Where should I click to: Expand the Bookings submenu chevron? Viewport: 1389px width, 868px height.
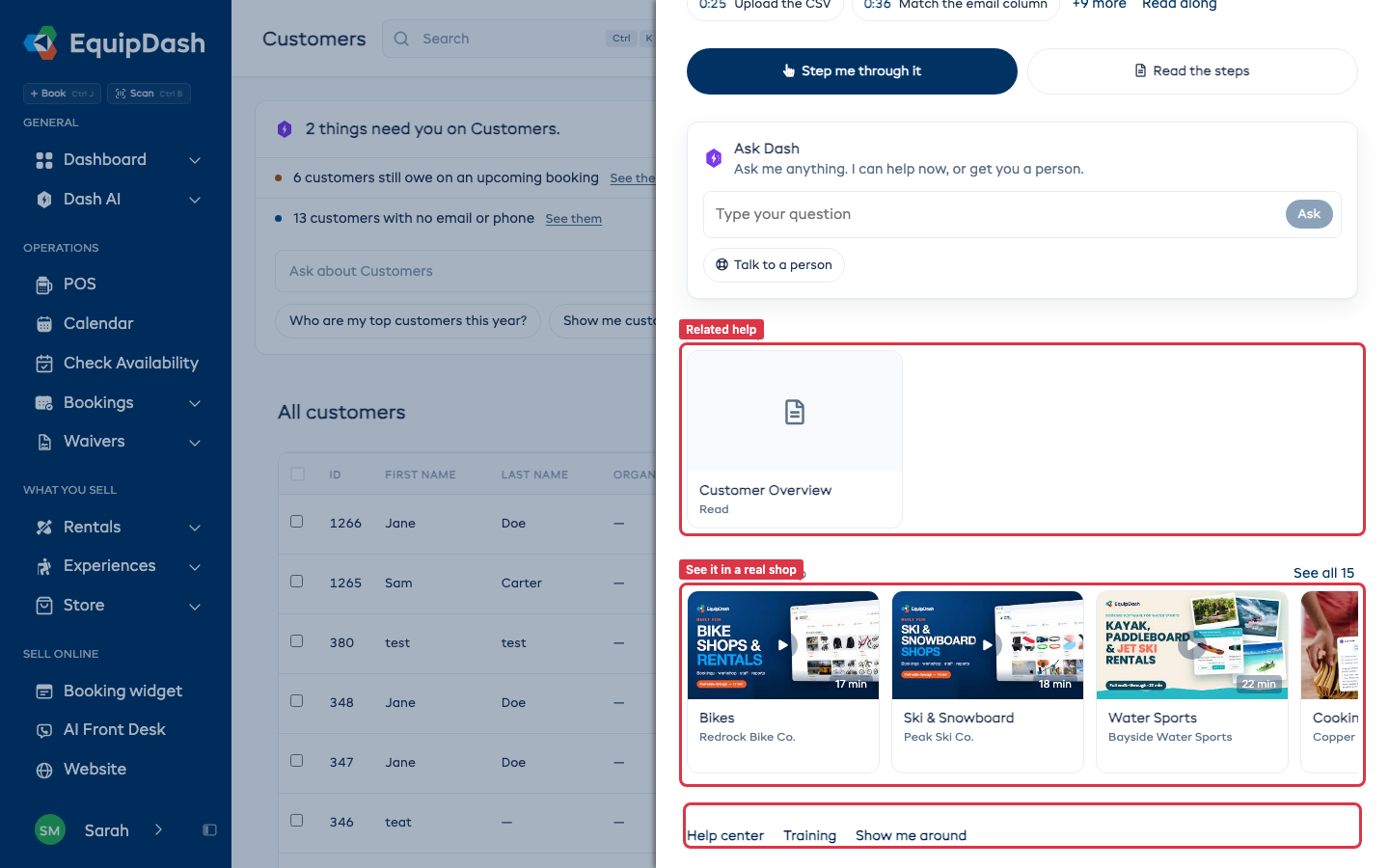(x=195, y=403)
